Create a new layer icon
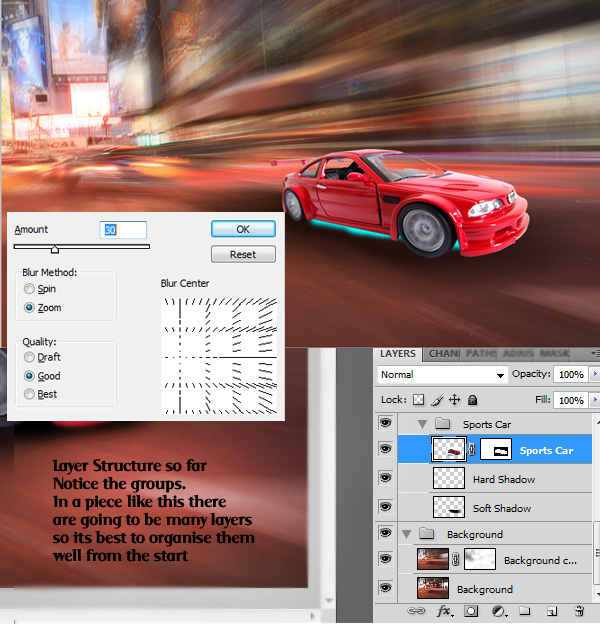 [552, 611]
